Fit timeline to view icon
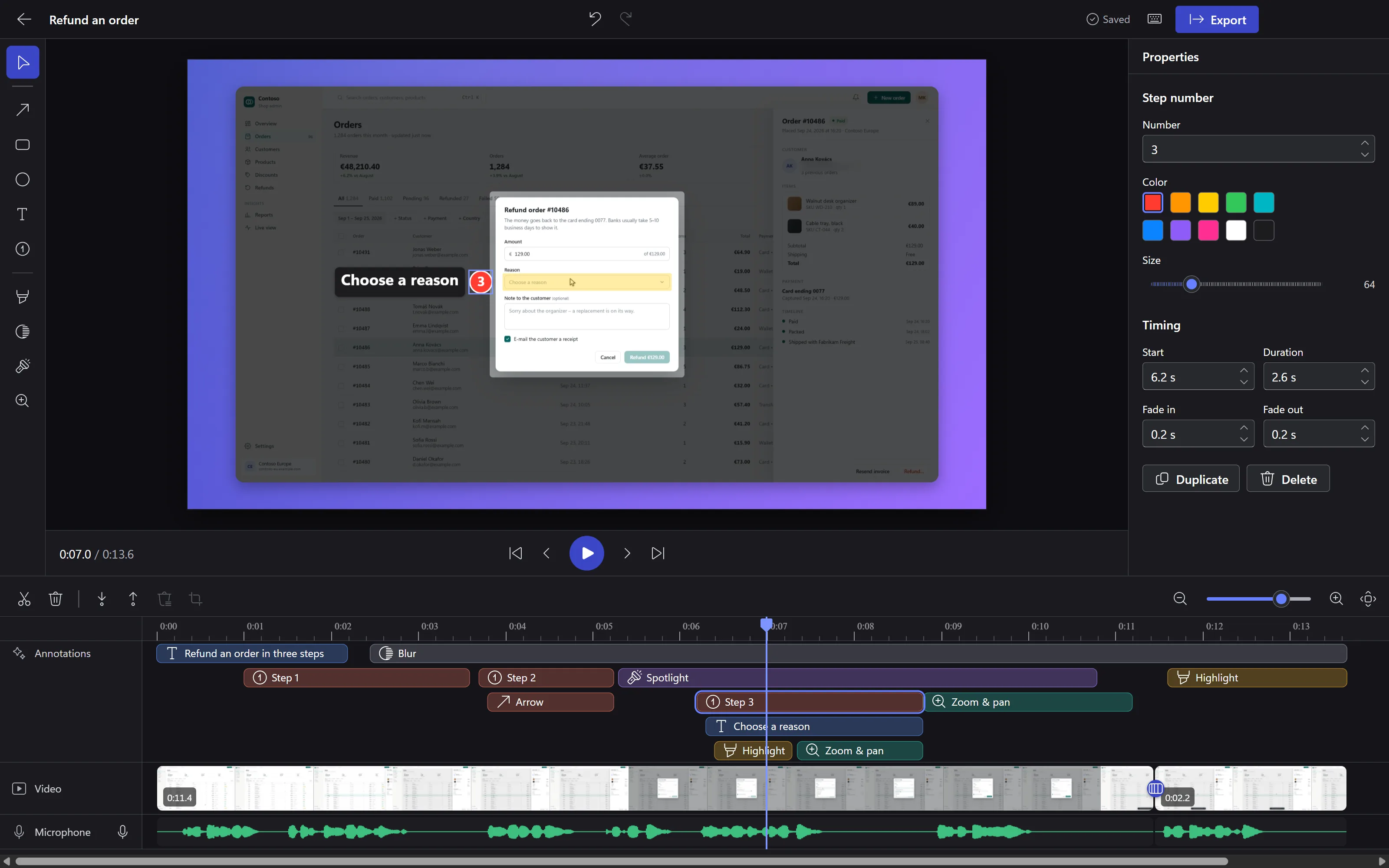The width and height of the screenshot is (1389, 868). point(1368,599)
